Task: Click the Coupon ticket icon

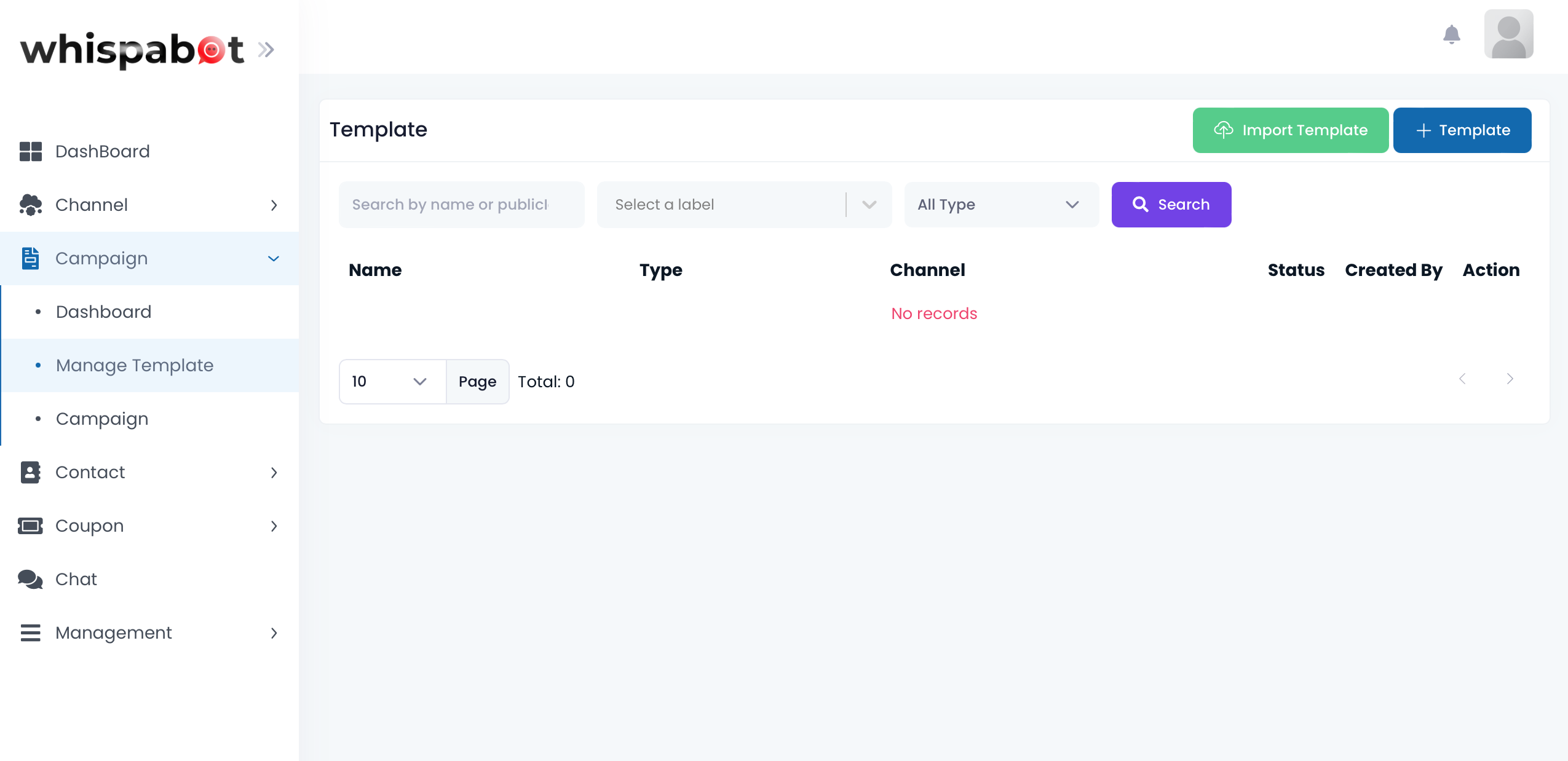Action: [x=31, y=526]
